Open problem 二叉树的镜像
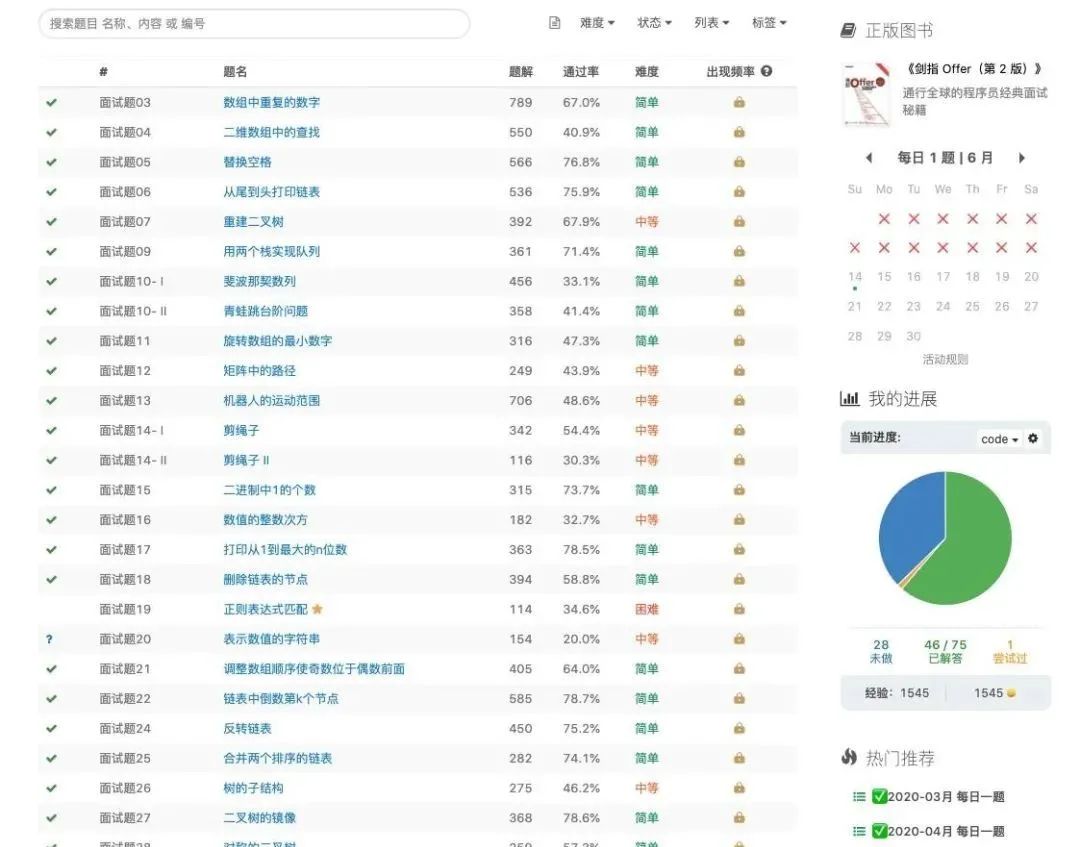This screenshot has width=1070, height=847. pyautogui.click(x=259, y=818)
